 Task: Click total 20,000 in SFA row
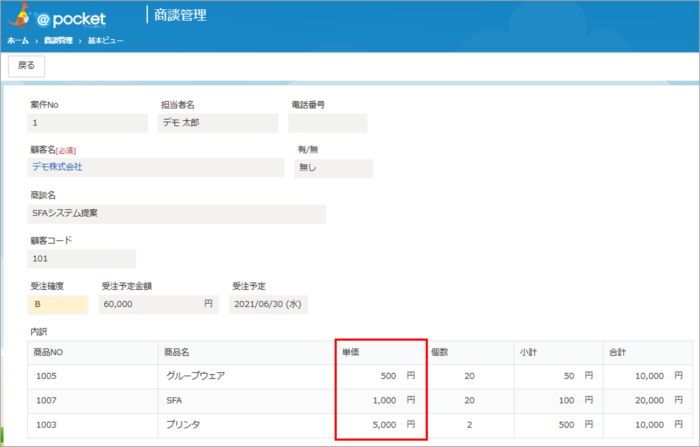648,401
